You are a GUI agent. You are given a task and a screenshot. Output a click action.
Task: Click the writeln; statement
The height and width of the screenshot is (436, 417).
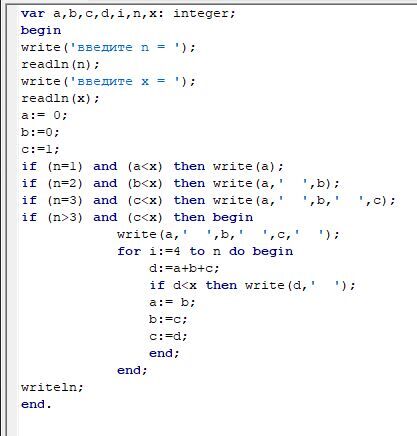tap(52, 387)
